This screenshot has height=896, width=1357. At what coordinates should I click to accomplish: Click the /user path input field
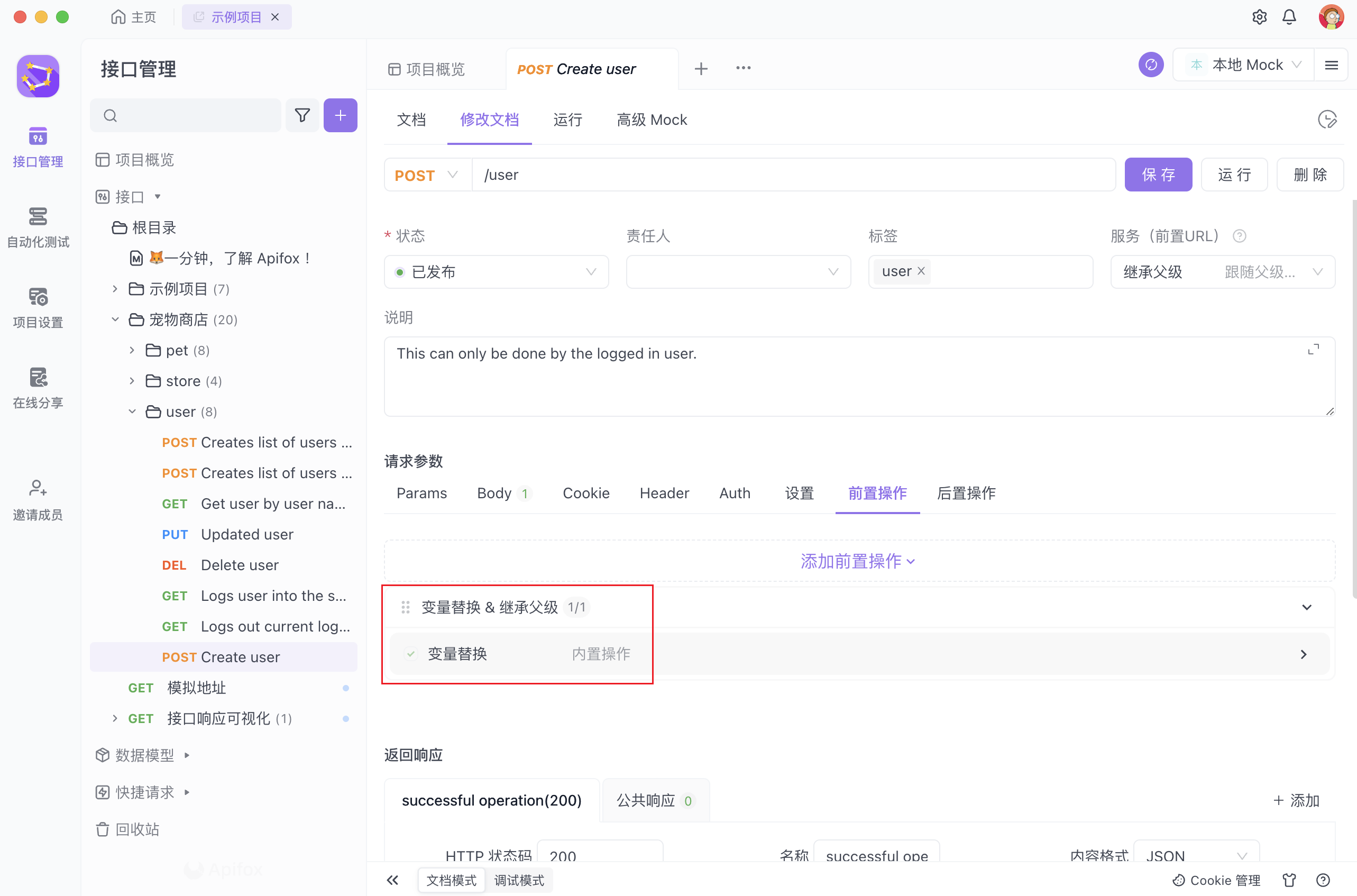(x=686, y=175)
